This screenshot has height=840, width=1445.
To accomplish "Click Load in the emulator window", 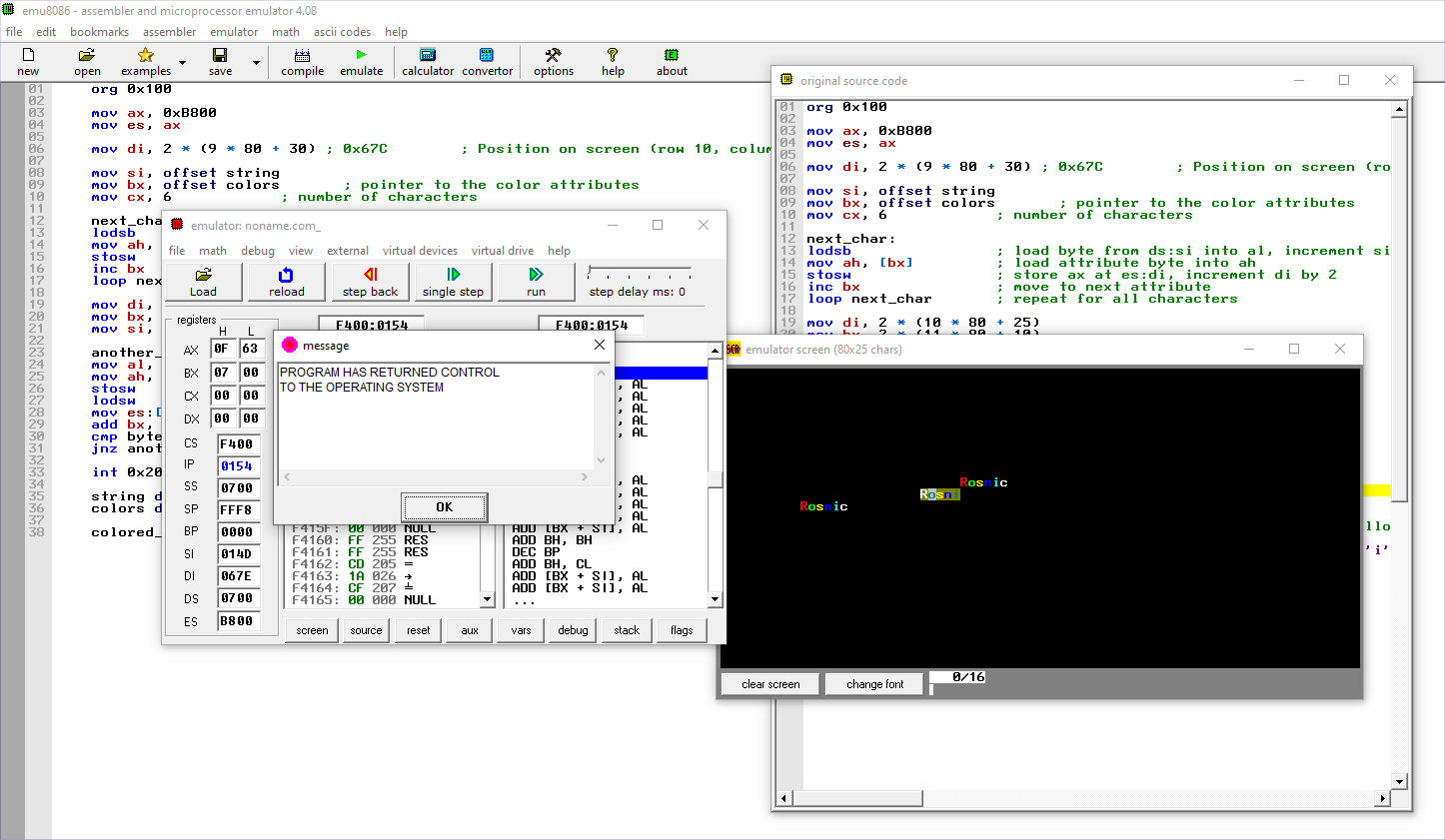I will 203,282.
